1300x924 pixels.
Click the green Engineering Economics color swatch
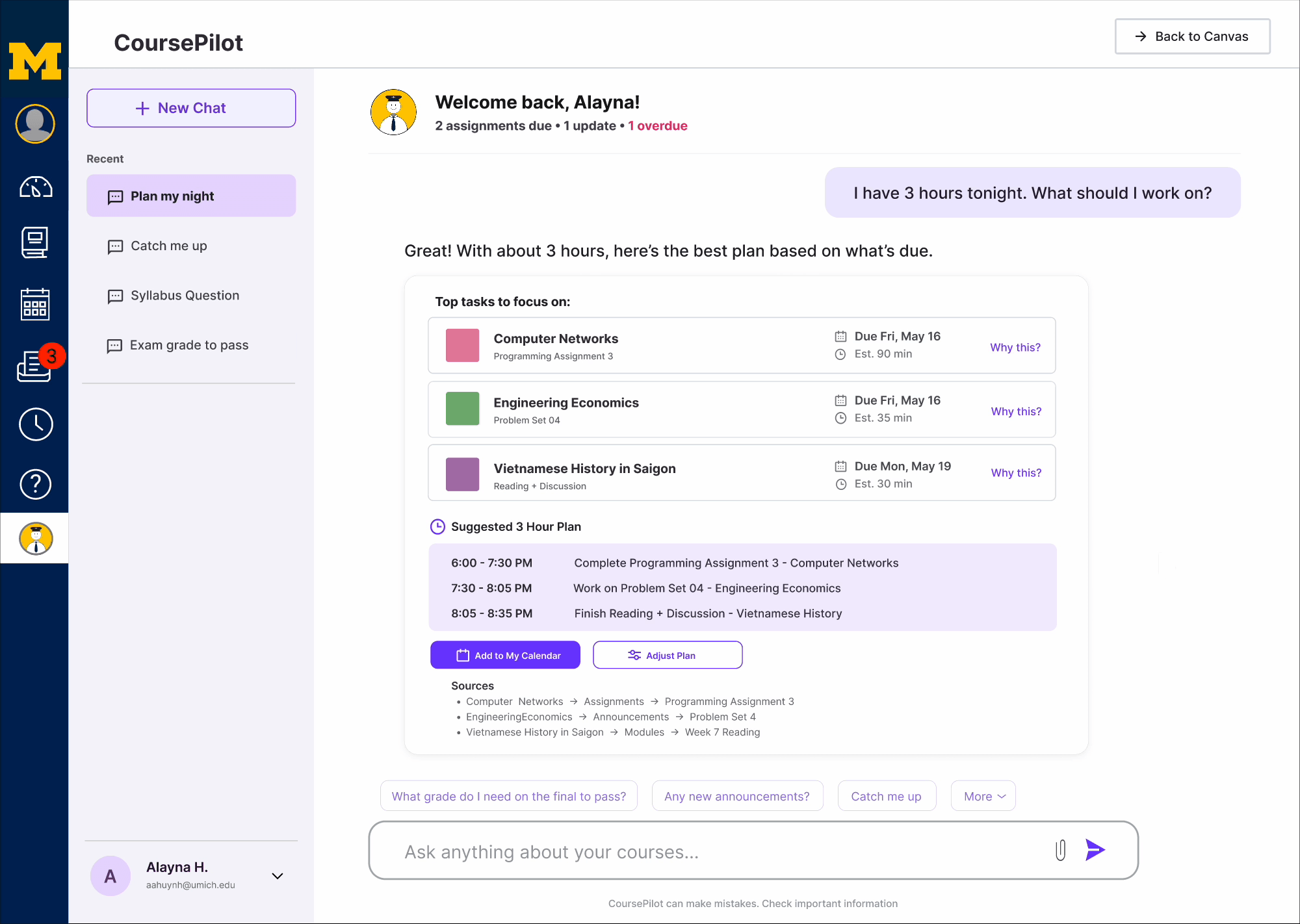[462, 409]
